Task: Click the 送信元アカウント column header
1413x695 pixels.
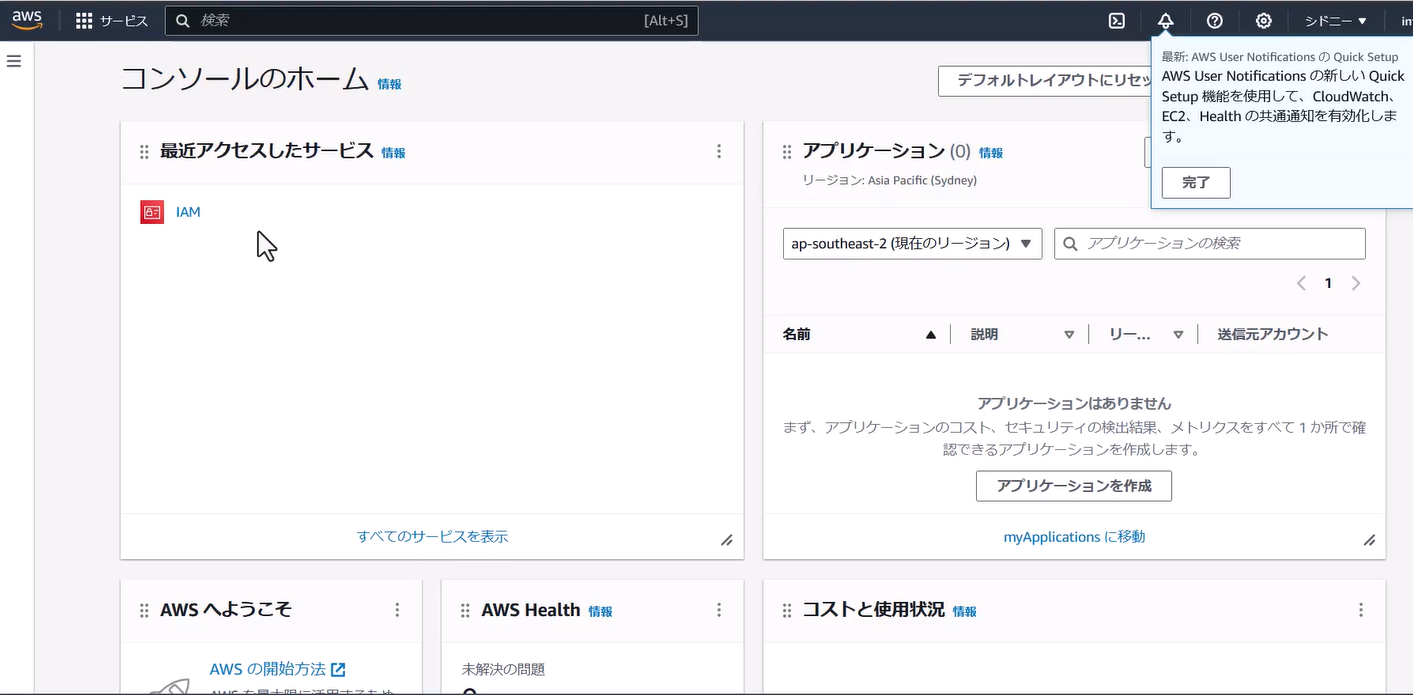Action: pyautogui.click(x=1272, y=334)
